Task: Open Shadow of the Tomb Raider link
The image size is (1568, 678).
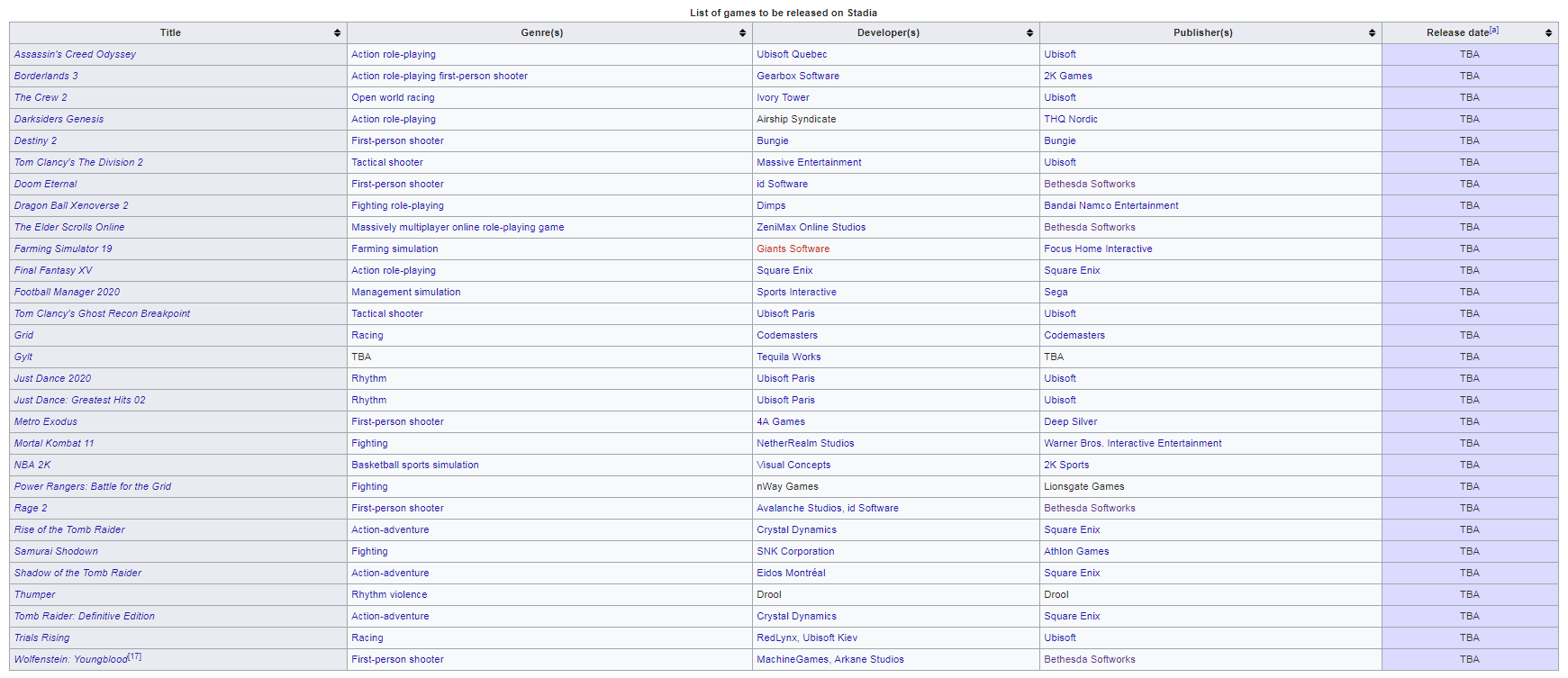Action: [x=77, y=573]
